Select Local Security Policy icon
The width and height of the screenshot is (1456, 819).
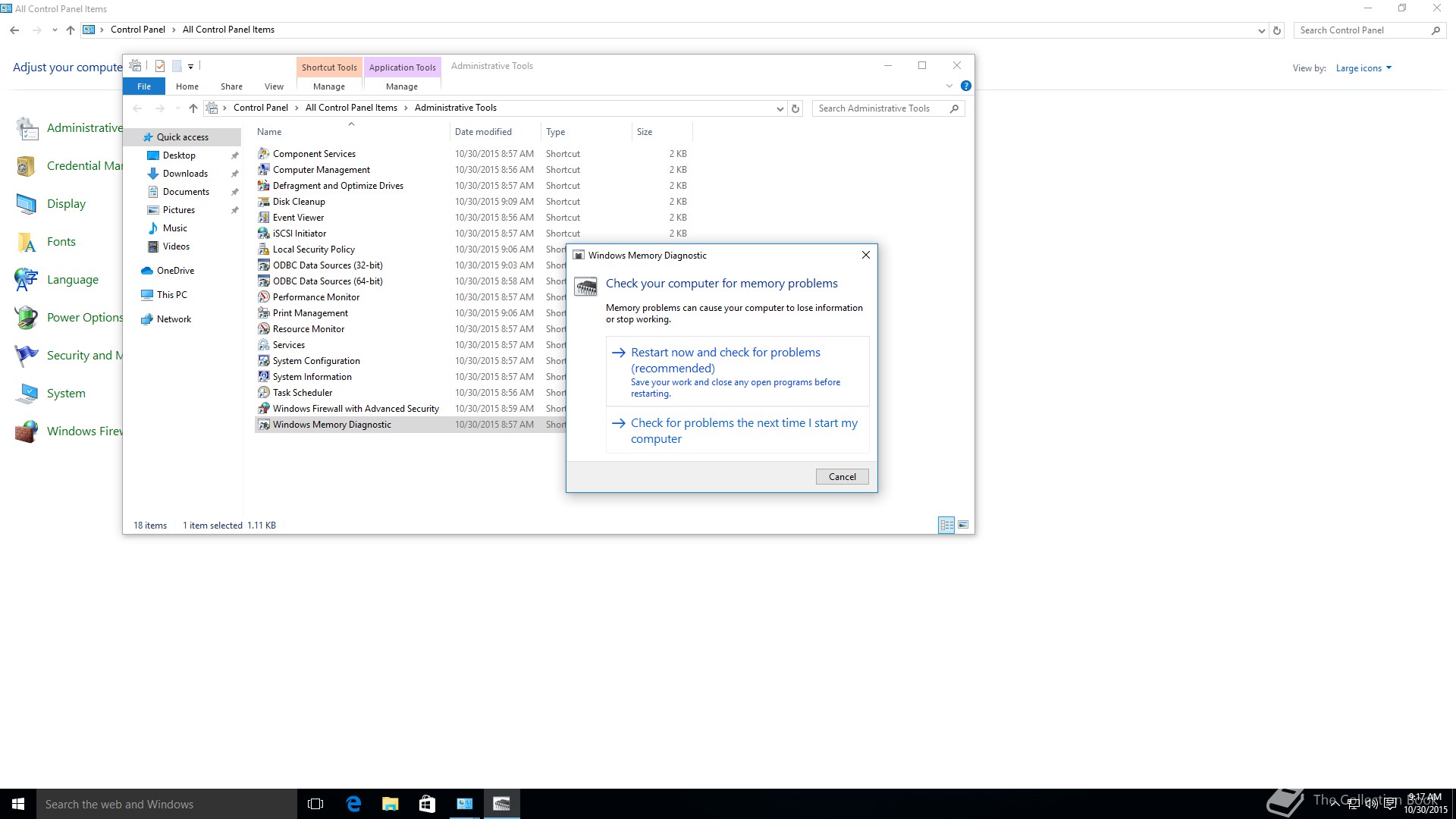(x=263, y=249)
